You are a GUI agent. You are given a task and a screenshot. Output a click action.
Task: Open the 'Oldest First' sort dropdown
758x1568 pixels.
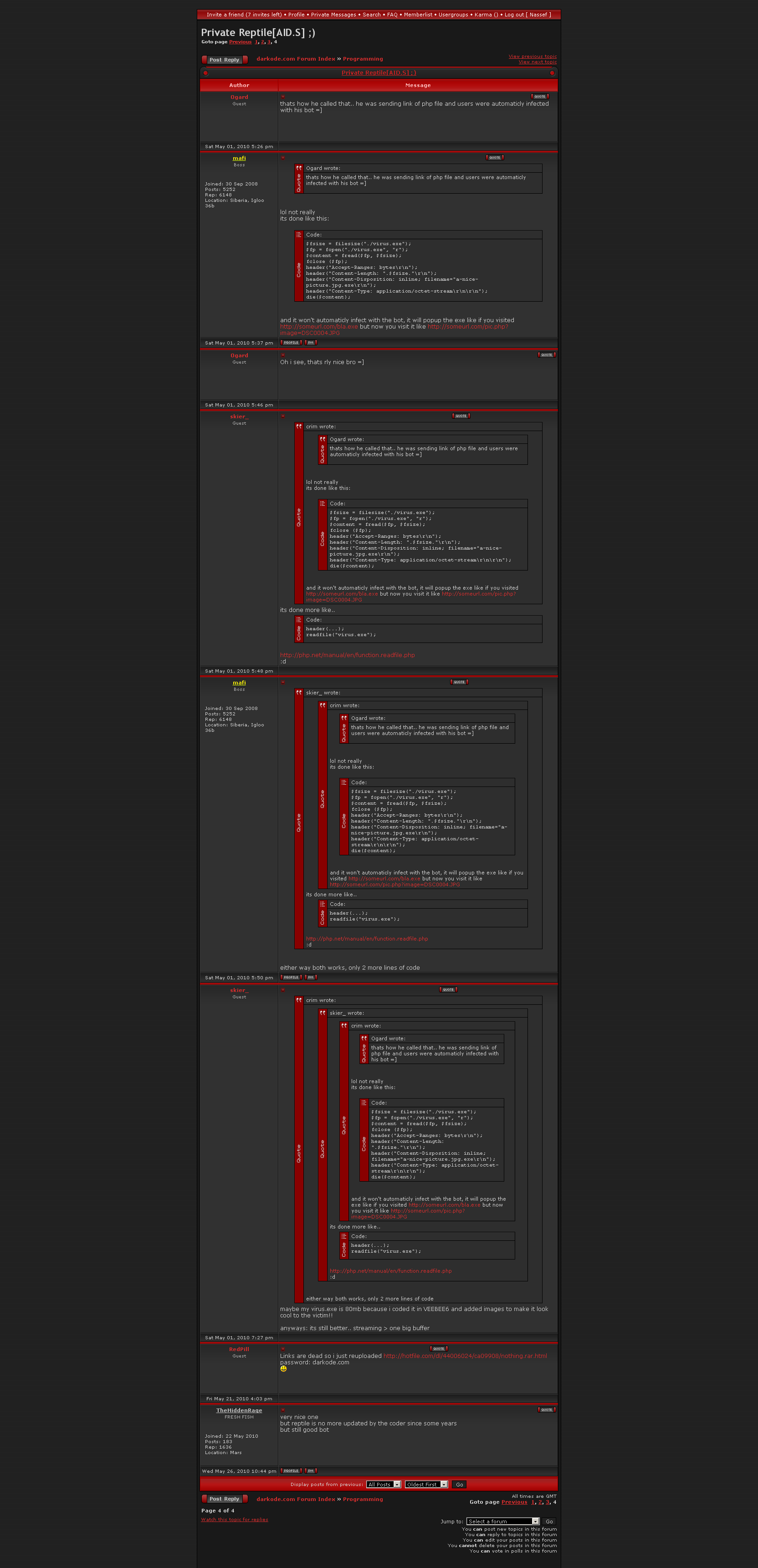click(426, 1484)
